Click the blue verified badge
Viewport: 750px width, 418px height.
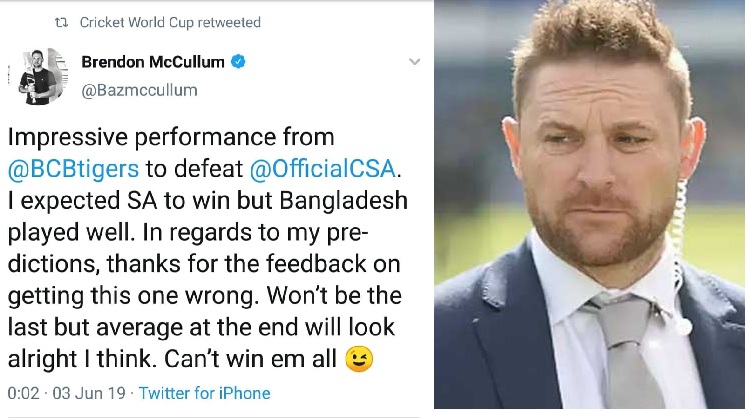click(x=238, y=62)
